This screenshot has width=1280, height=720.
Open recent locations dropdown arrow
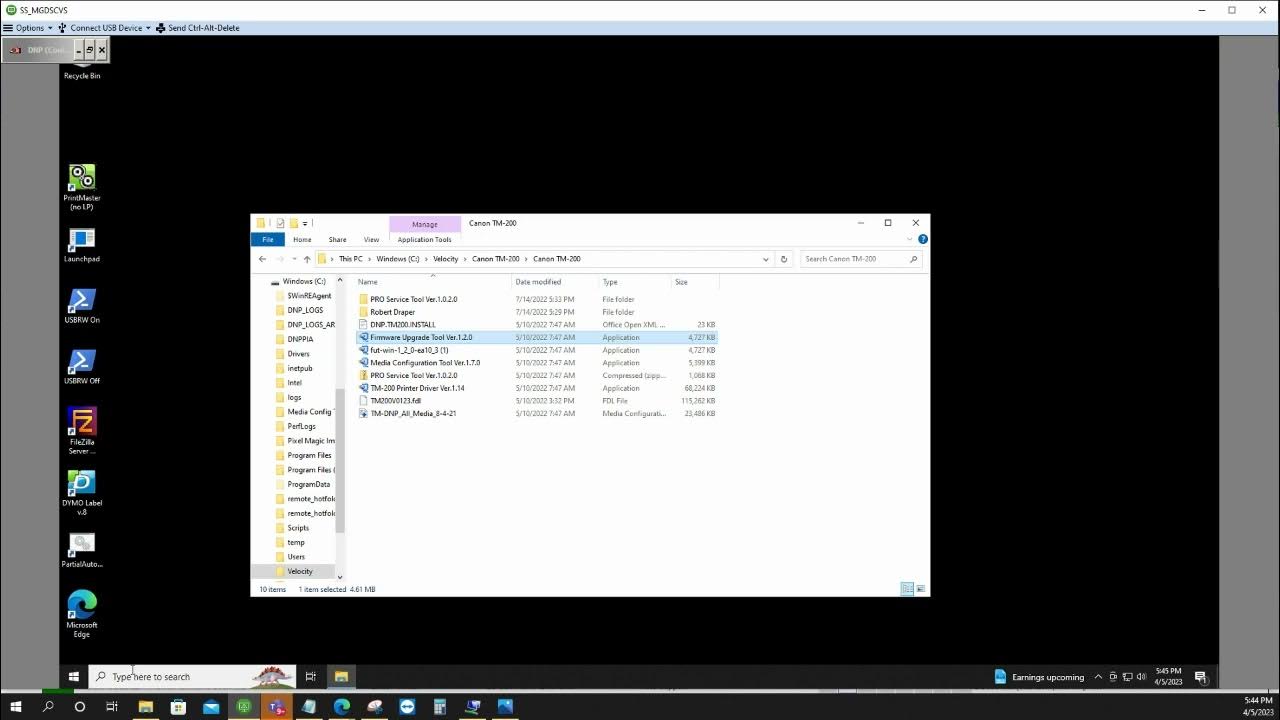pyautogui.click(x=294, y=259)
